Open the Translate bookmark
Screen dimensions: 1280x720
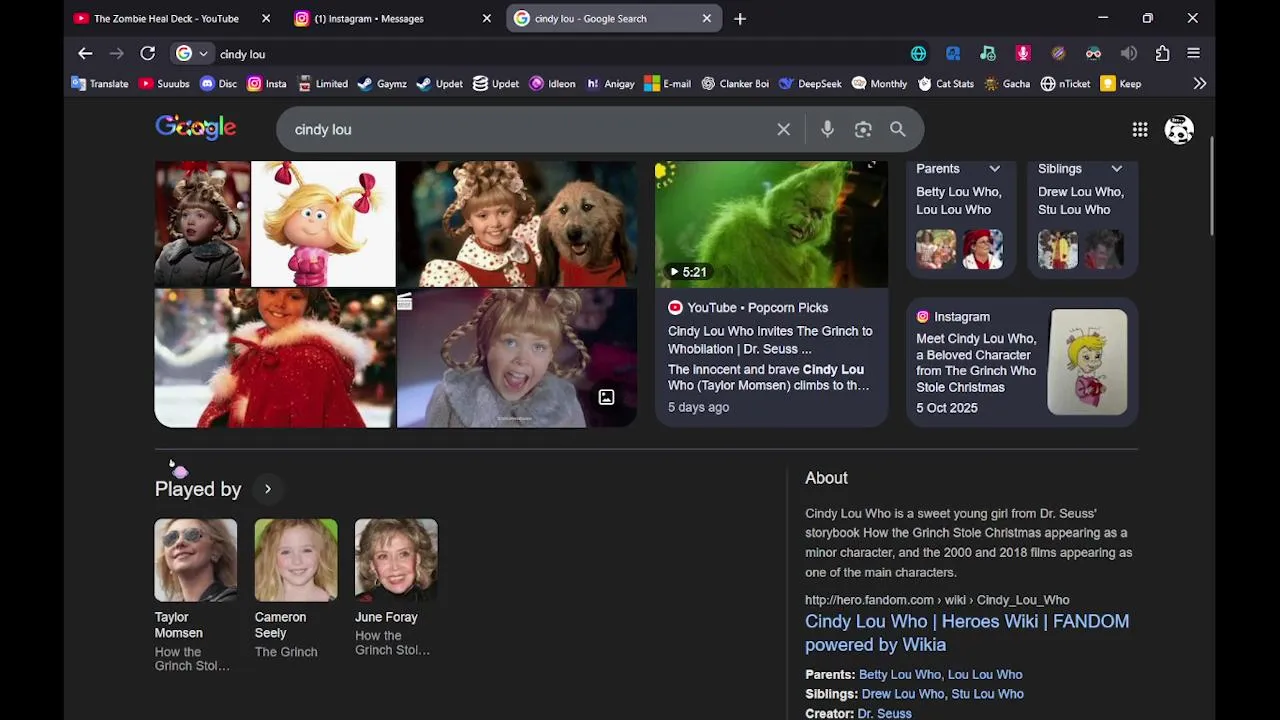coord(100,84)
